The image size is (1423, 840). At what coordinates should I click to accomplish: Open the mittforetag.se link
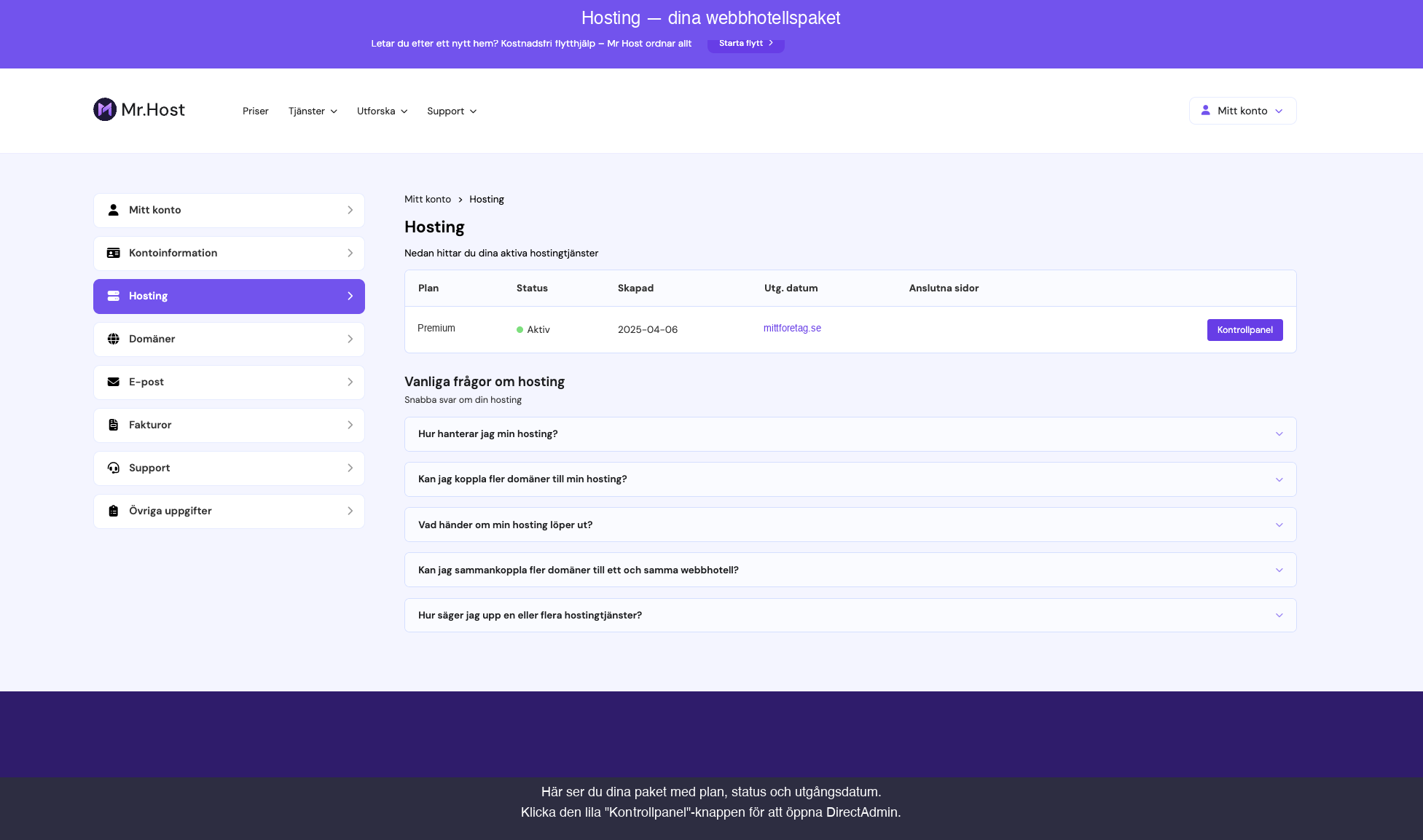point(792,329)
